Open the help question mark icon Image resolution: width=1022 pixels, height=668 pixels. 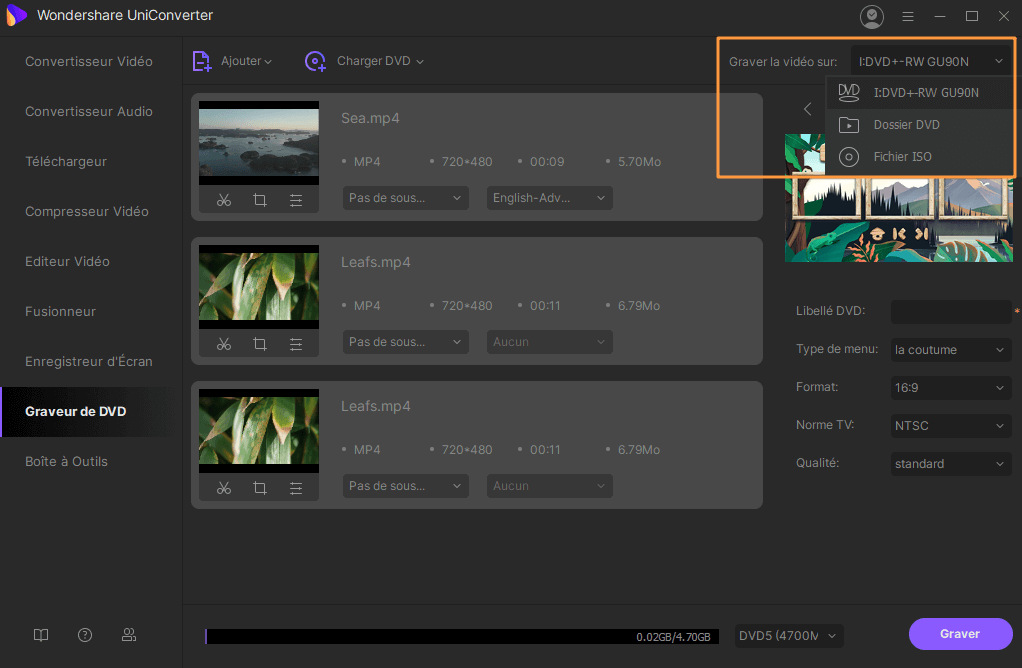pyautogui.click(x=85, y=635)
